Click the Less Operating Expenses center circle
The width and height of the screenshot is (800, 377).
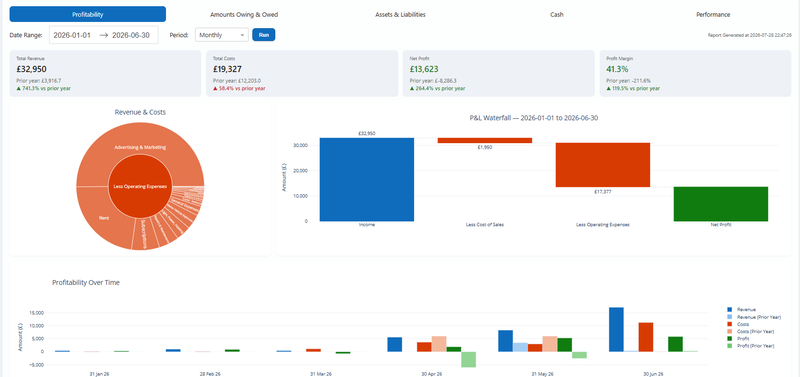pos(140,186)
